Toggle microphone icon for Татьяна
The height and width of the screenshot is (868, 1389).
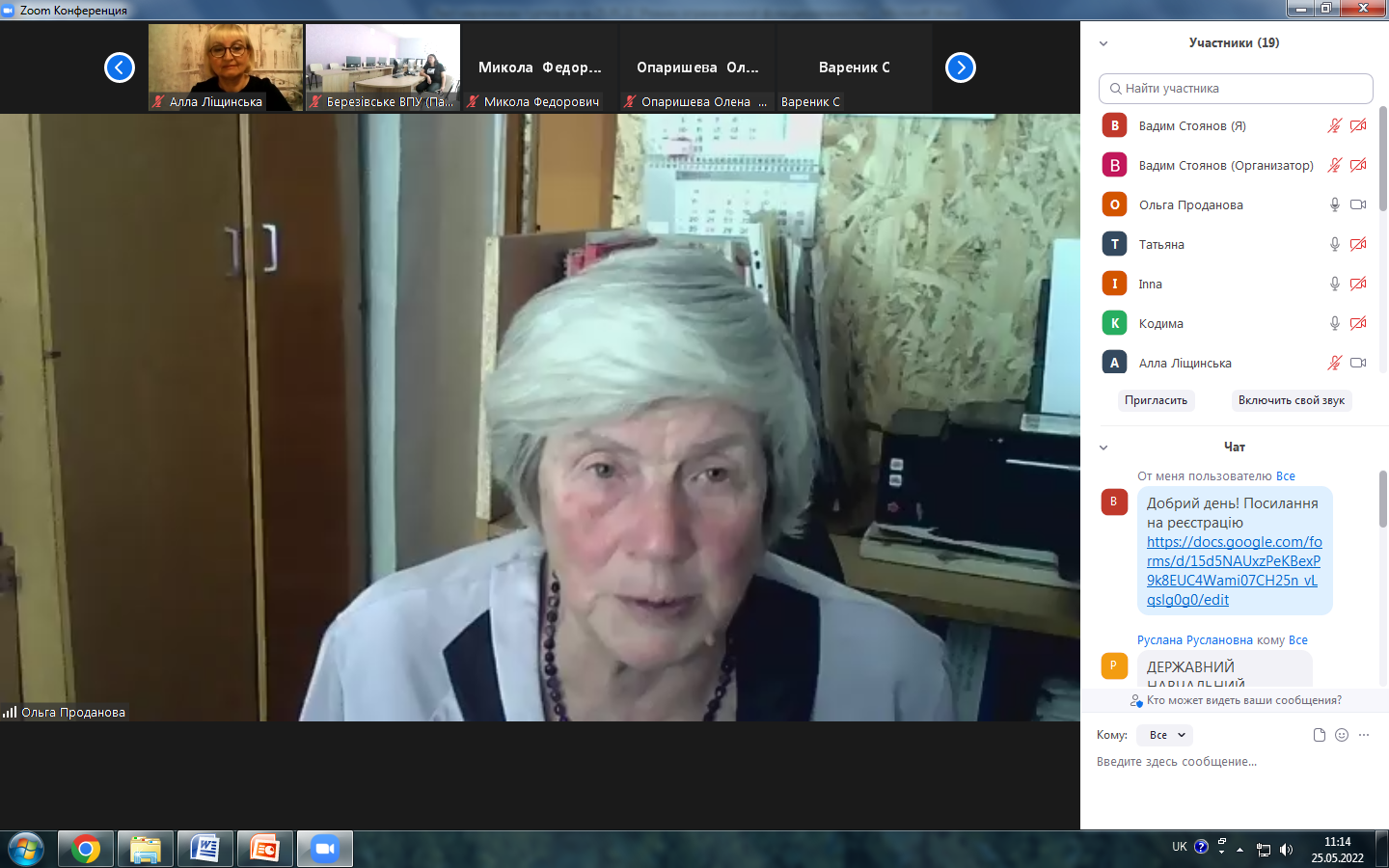click(1334, 244)
